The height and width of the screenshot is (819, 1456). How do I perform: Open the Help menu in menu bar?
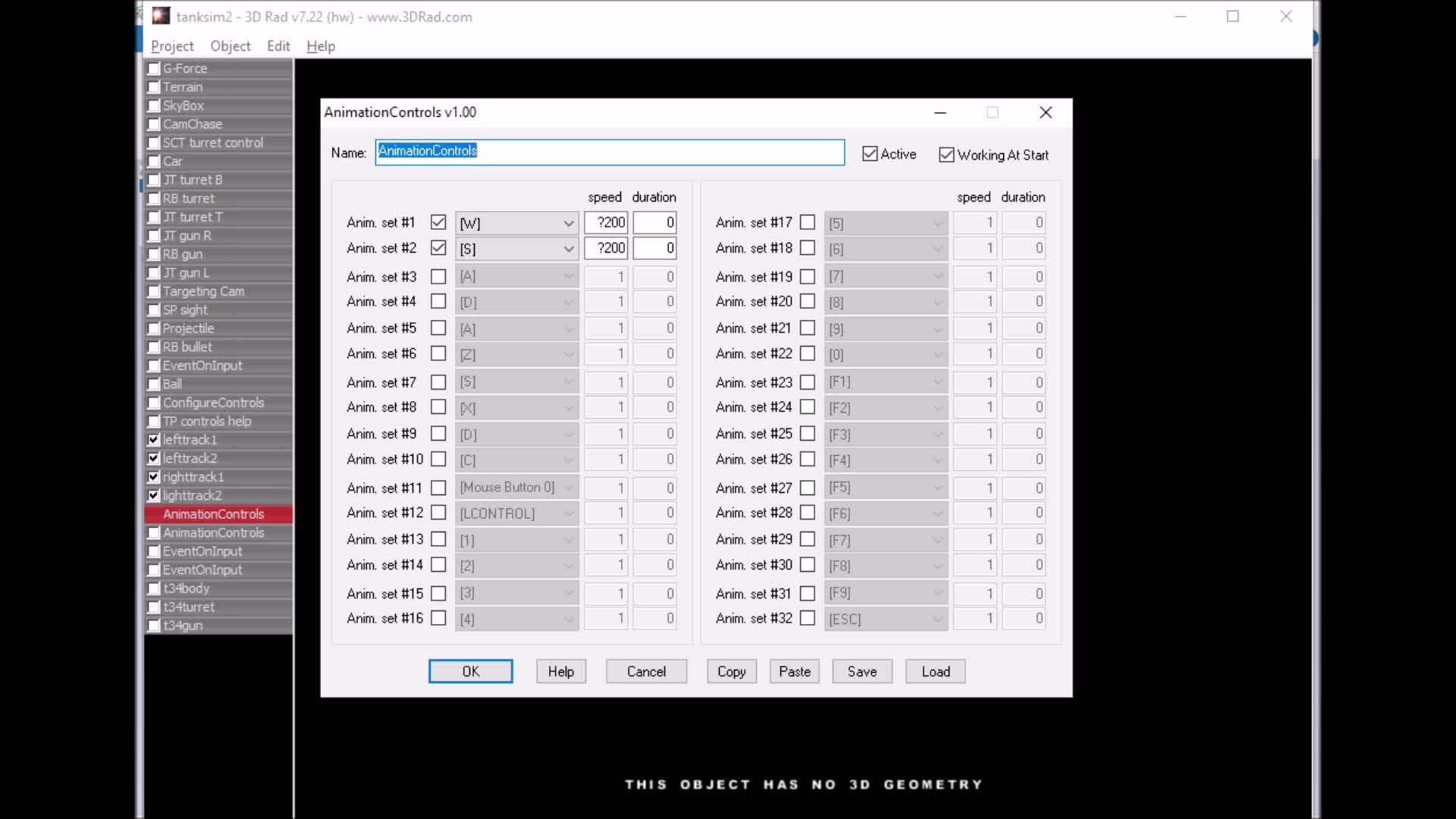click(x=321, y=46)
